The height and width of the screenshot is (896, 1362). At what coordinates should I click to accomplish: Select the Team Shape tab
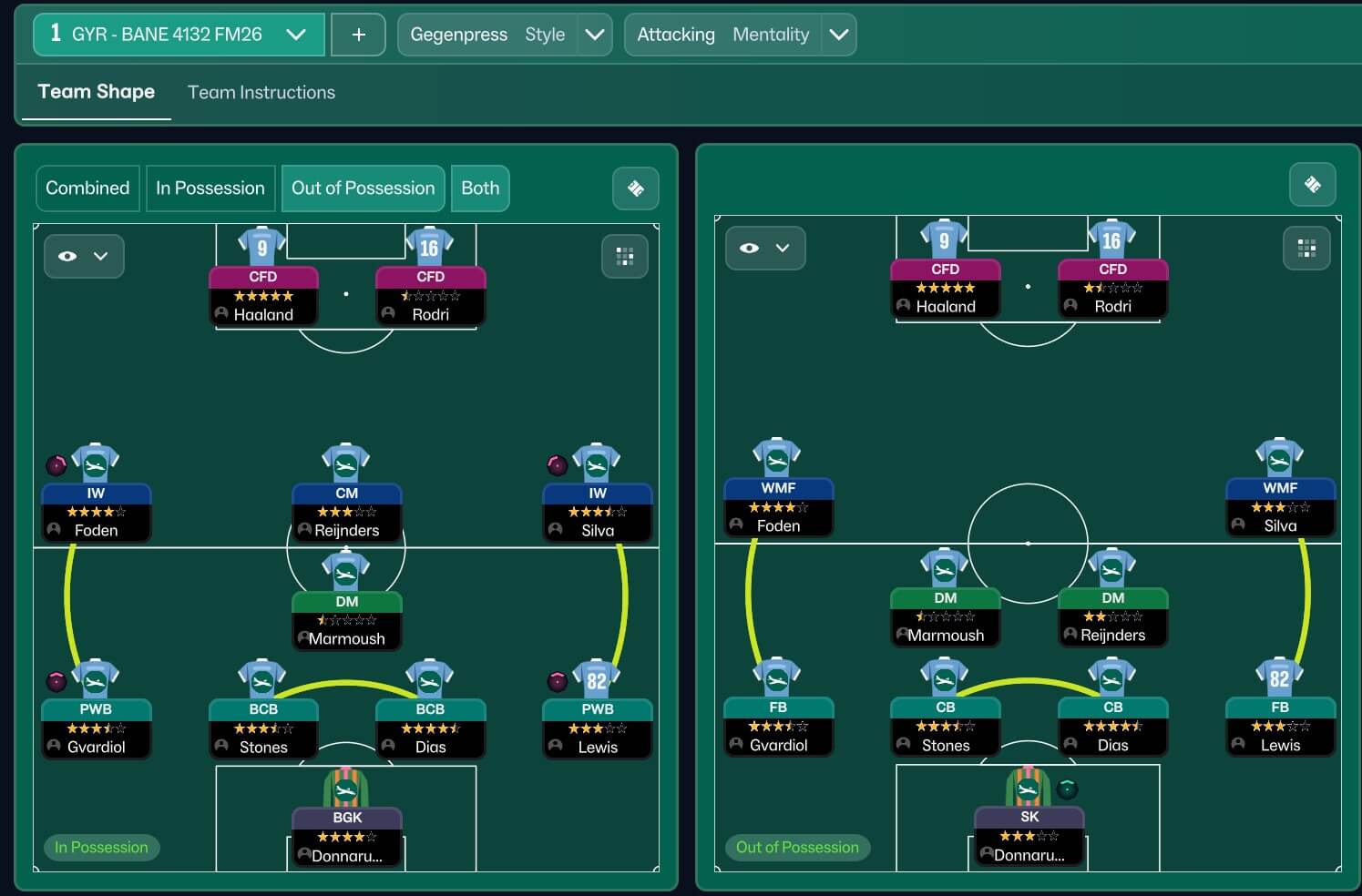click(x=96, y=92)
